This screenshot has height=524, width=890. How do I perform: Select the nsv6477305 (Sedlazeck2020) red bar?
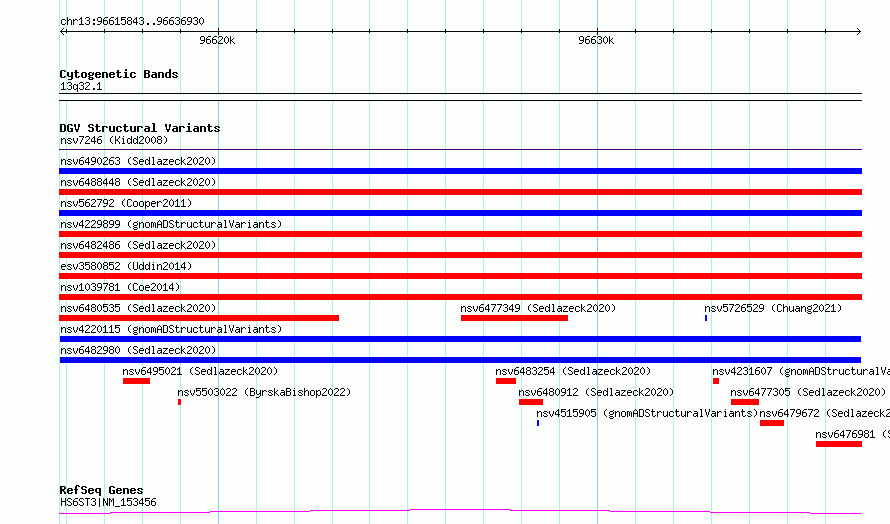click(745, 402)
